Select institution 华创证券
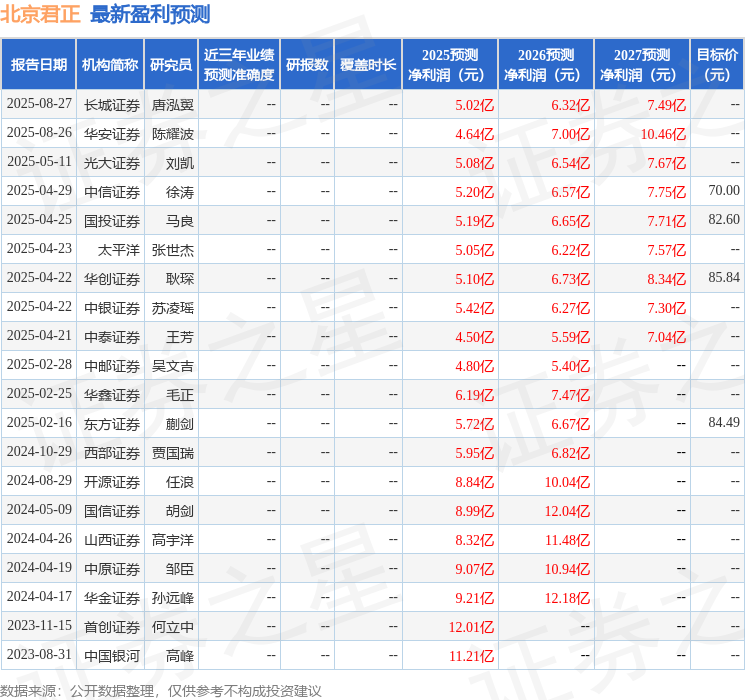Viewport: 745px width, 700px height. click(x=112, y=279)
